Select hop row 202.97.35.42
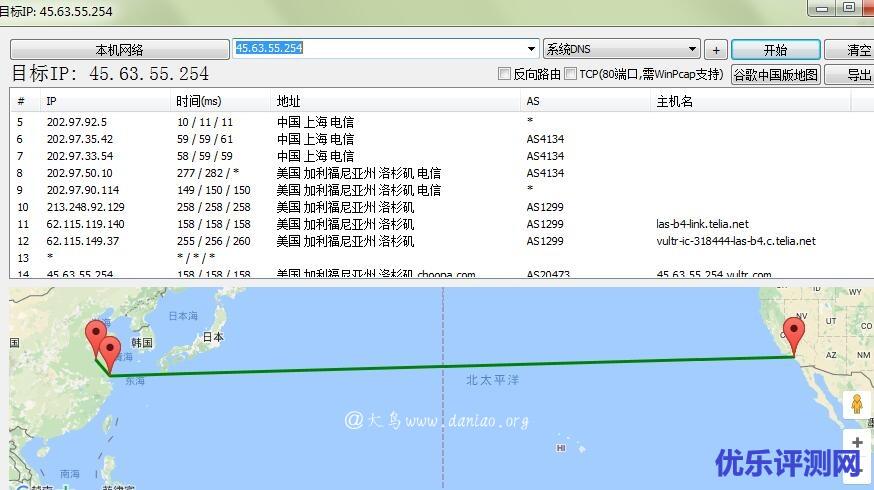The image size is (874, 490). click(x=440, y=139)
